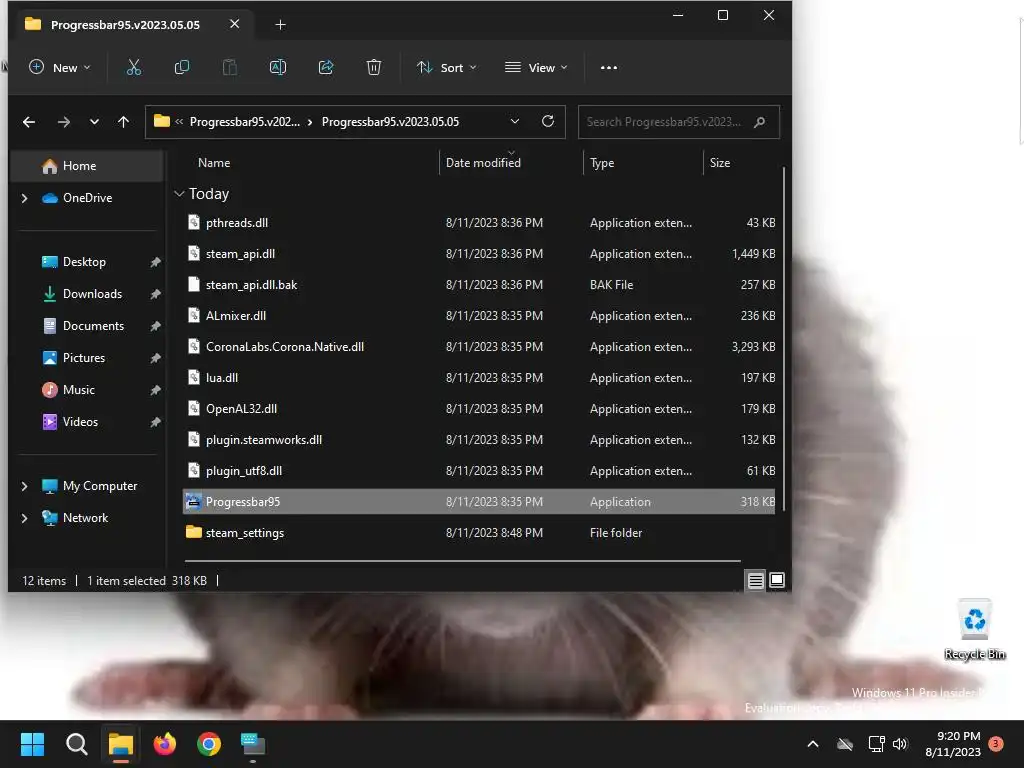Sort by the Type column header

(x=602, y=163)
